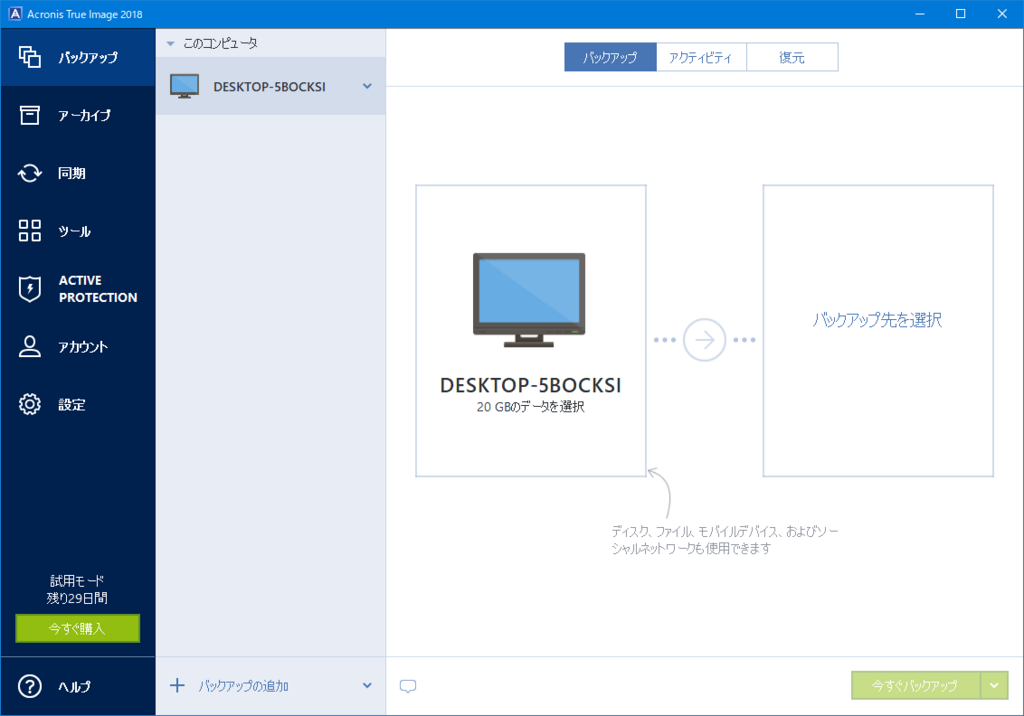1024x716 pixels.
Task: Click the large monitor source image
Action: [x=529, y=300]
